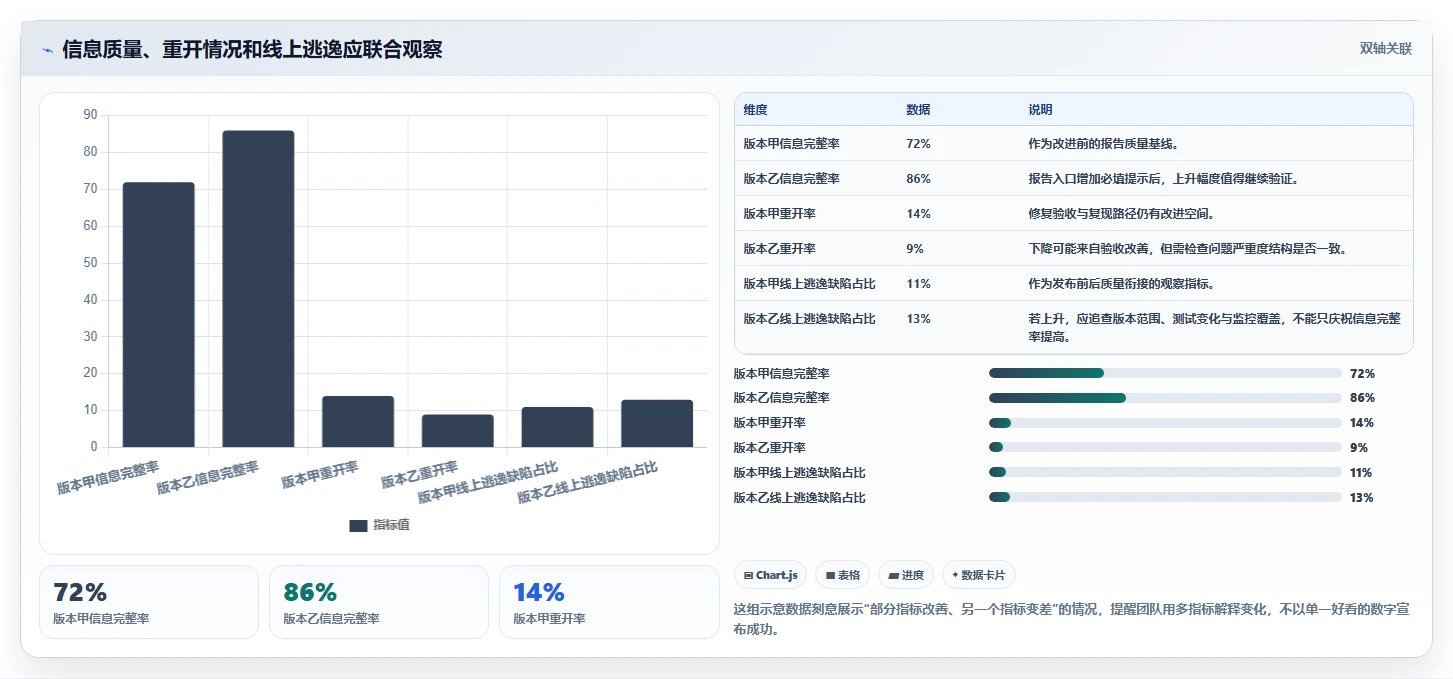Image resolution: width=1453 pixels, height=679 pixels.
Task: Select table row 版本甲重开率
Action: tap(1073, 214)
